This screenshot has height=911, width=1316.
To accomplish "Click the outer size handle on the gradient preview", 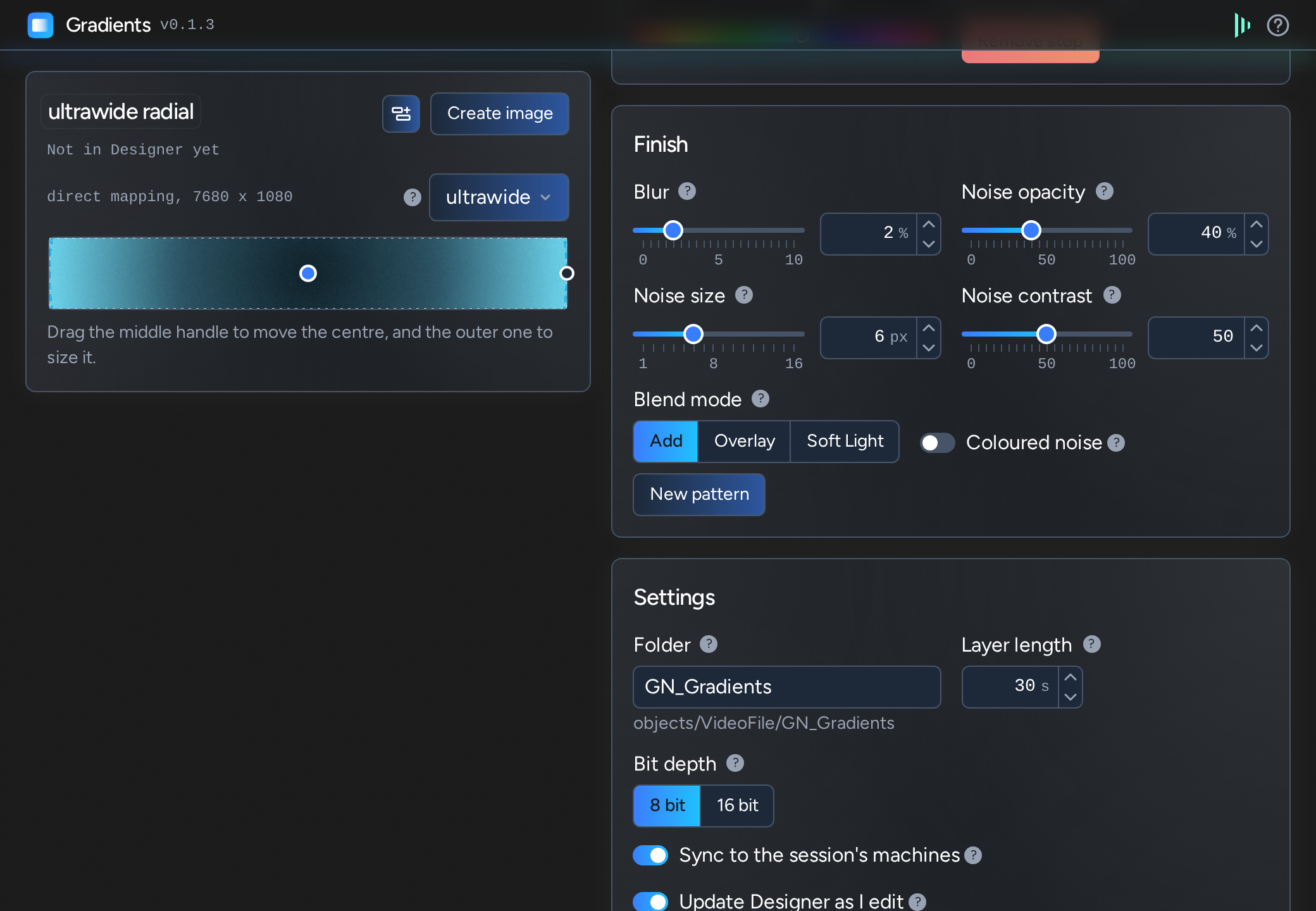I will tap(567, 273).
